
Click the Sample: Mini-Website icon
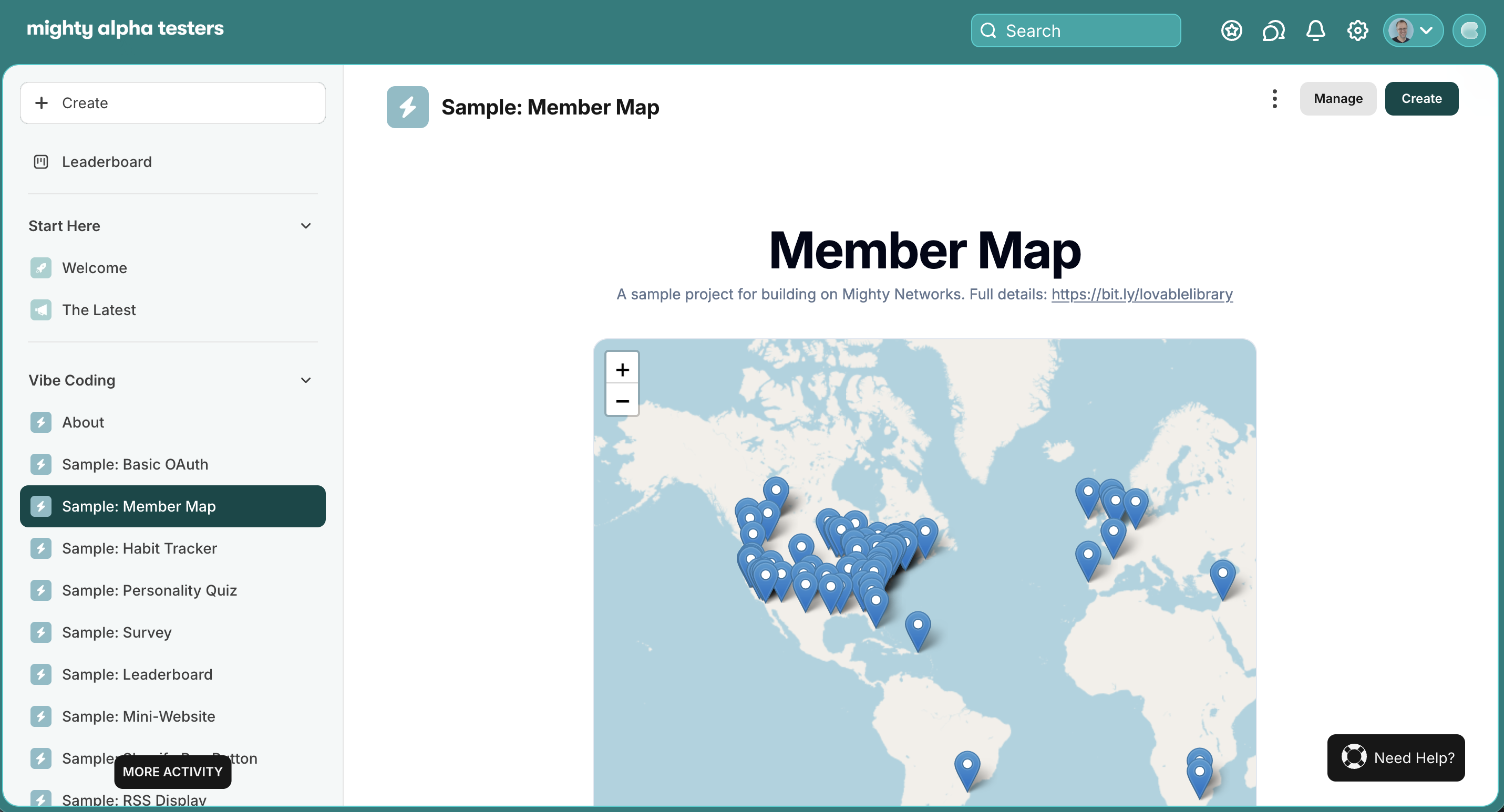click(x=41, y=716)
